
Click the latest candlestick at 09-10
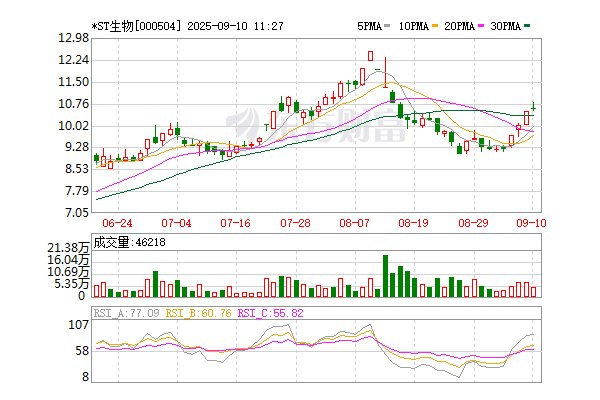click(x=535, y=106)
